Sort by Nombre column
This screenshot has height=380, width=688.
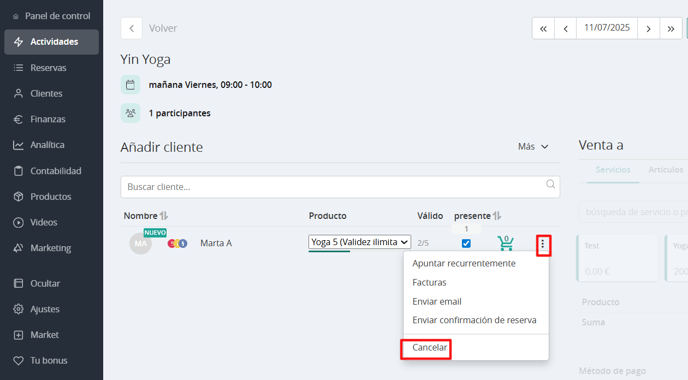145,216
